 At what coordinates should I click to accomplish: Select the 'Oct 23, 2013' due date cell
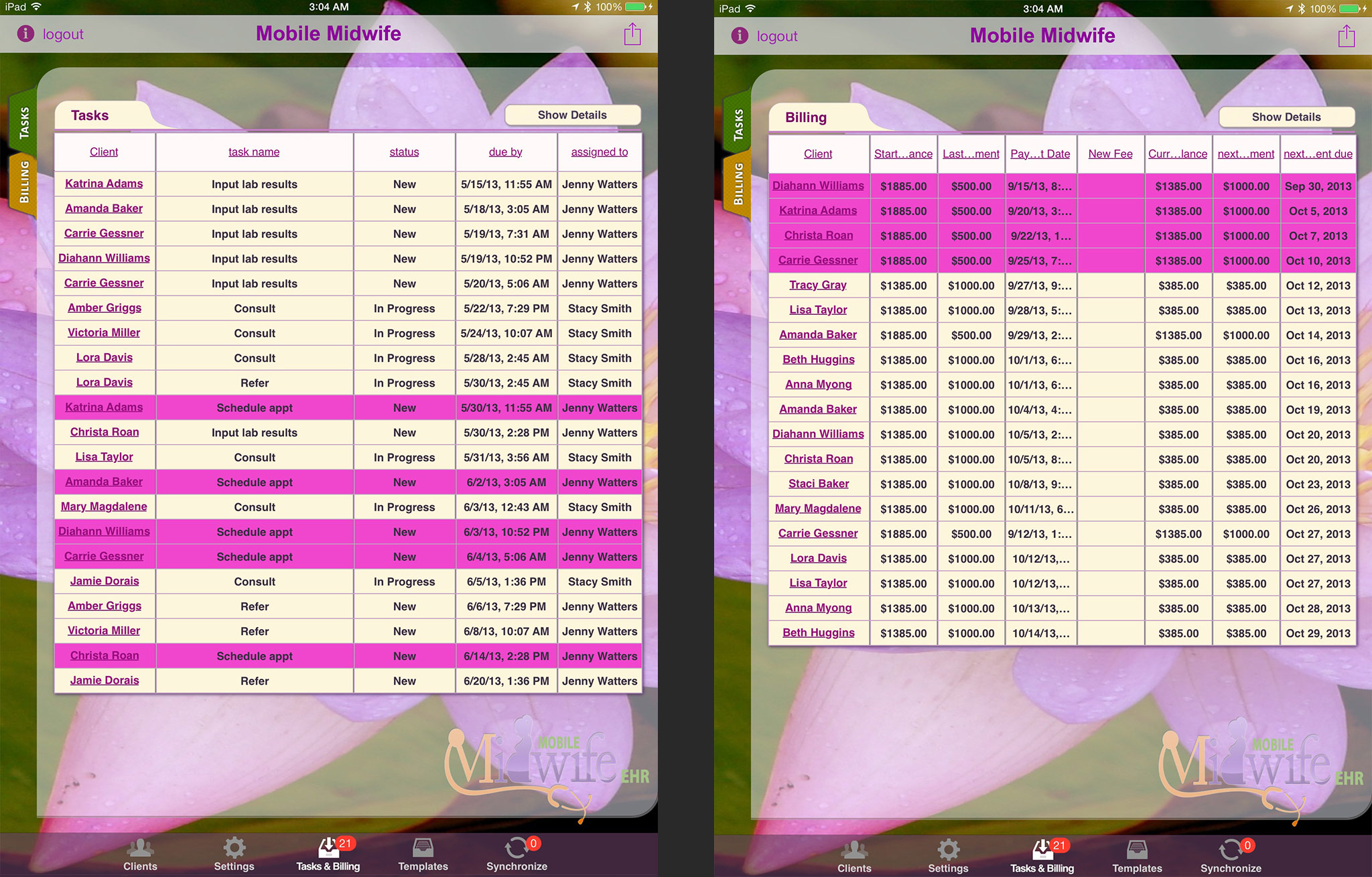[x=1318, y=484]
